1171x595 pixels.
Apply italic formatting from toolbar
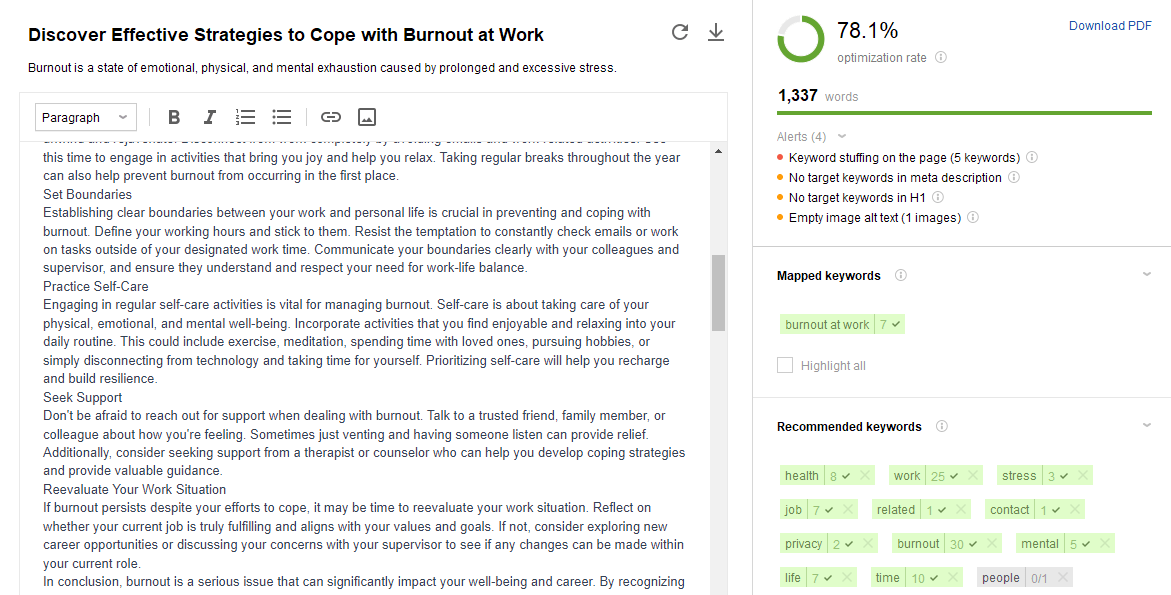[210, 117]
